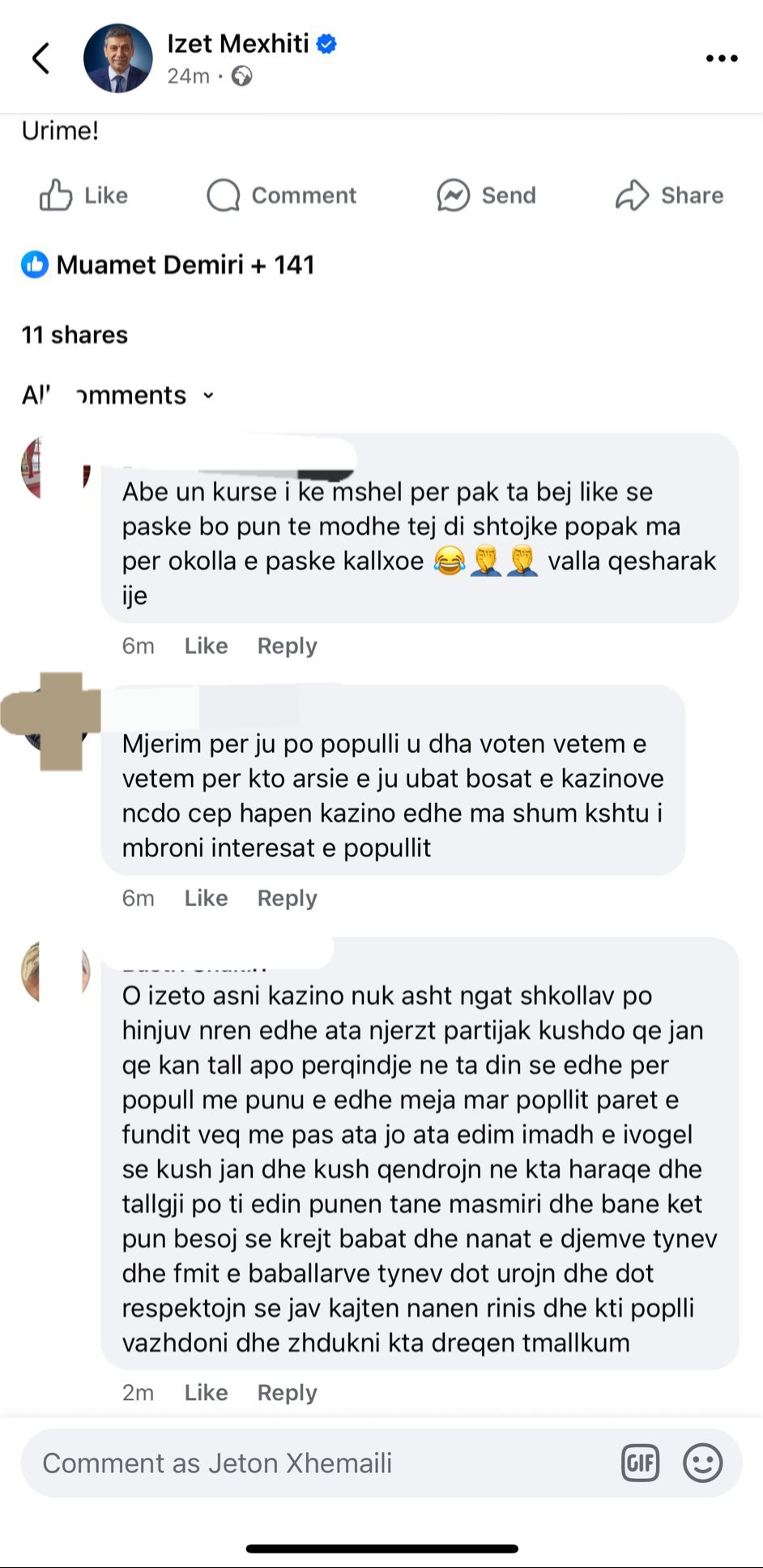Image resolution: width=763 pixels, height=1568 pixels.
Task: Reply to the long 2m-old comment
Action: tap(287, 1392)
